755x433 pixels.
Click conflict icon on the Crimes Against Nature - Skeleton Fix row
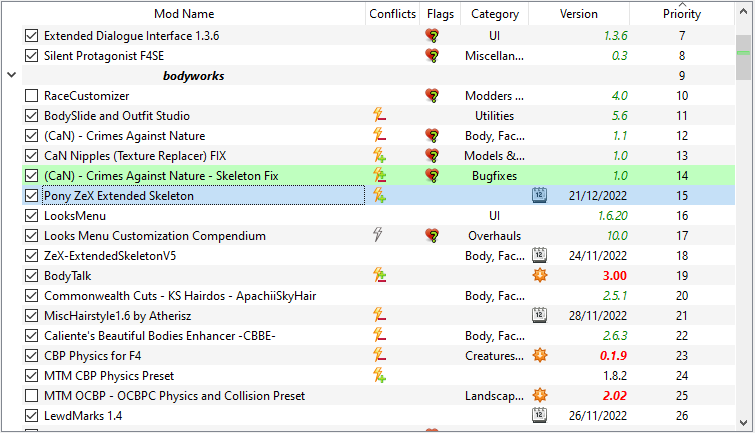pos(379,175)
